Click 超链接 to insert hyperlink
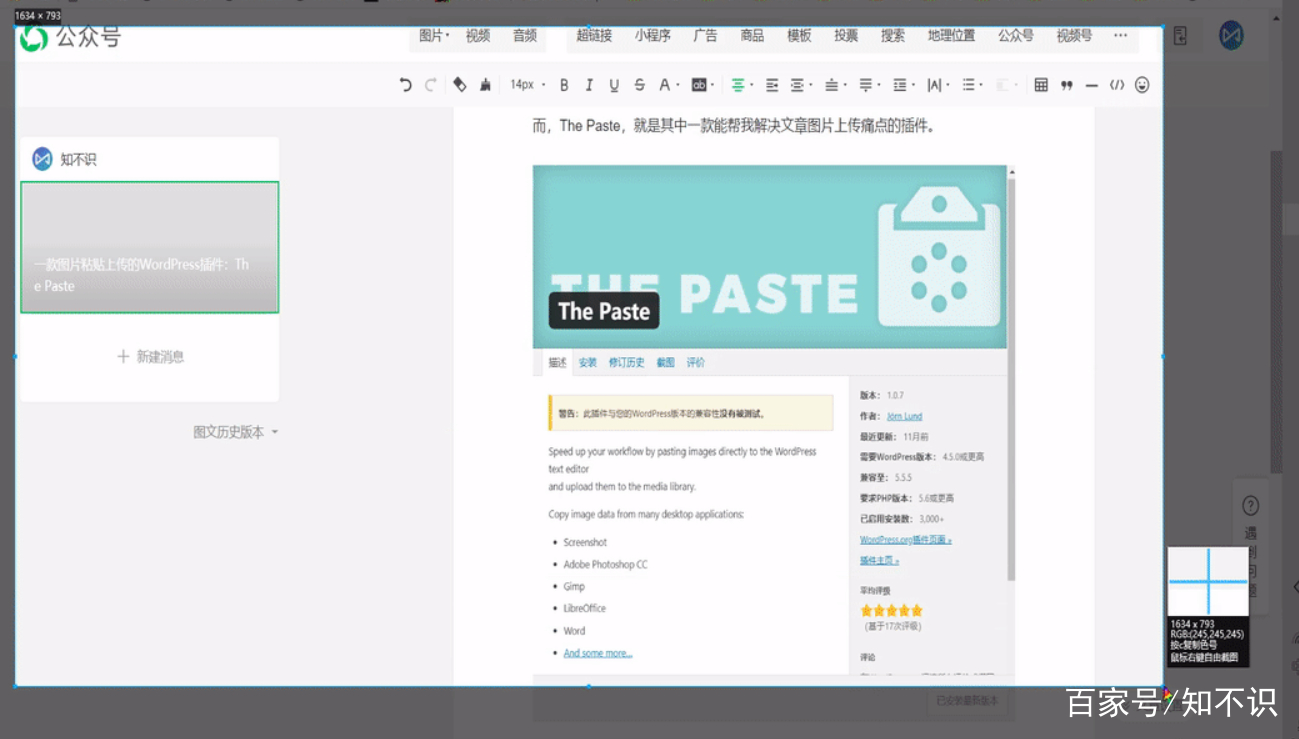1299x739 pixels. tap(594, 36)
